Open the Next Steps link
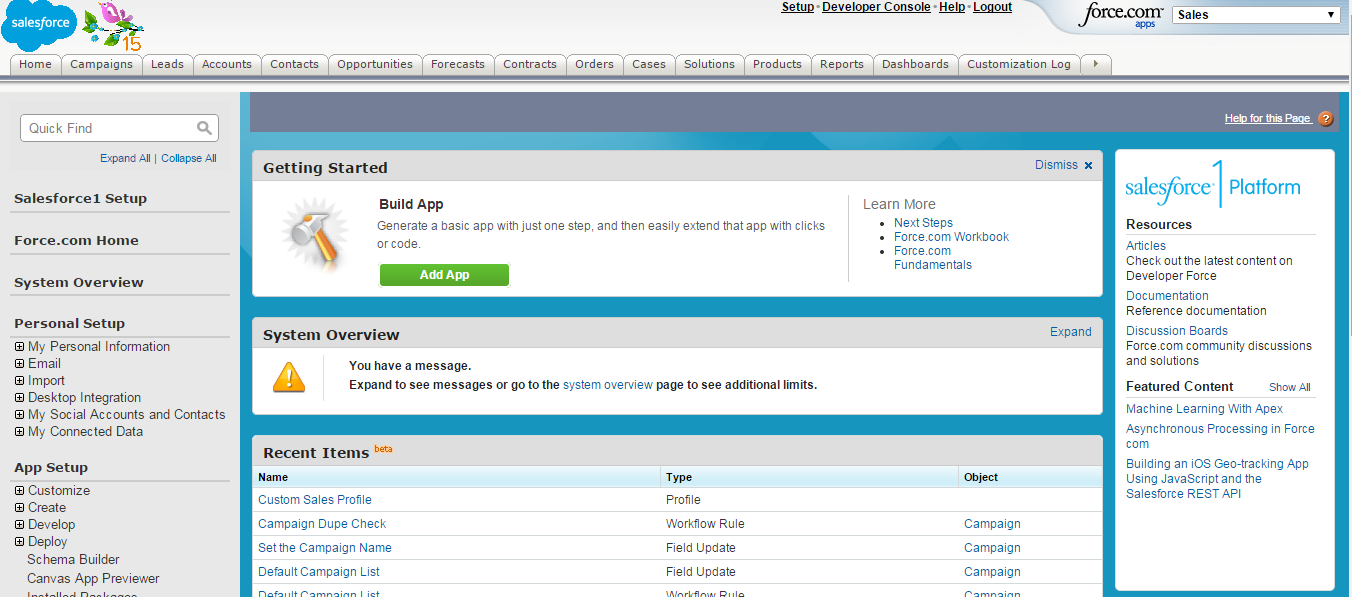The height and width of the screenshot is (597, 1352). (x=923, y=223)
